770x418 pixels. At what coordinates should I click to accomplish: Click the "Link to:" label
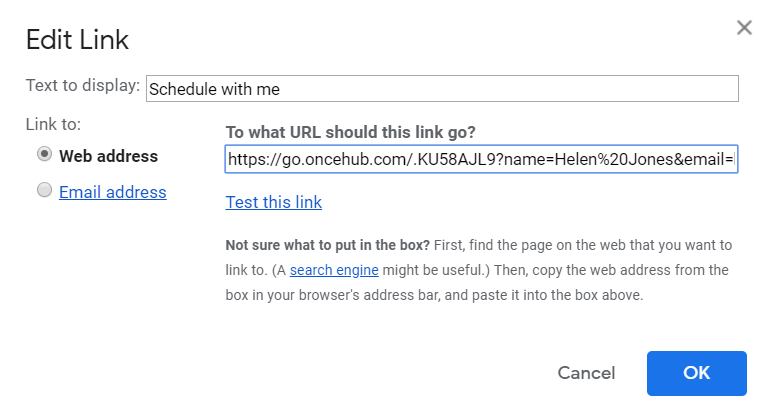tap(53, 124)
